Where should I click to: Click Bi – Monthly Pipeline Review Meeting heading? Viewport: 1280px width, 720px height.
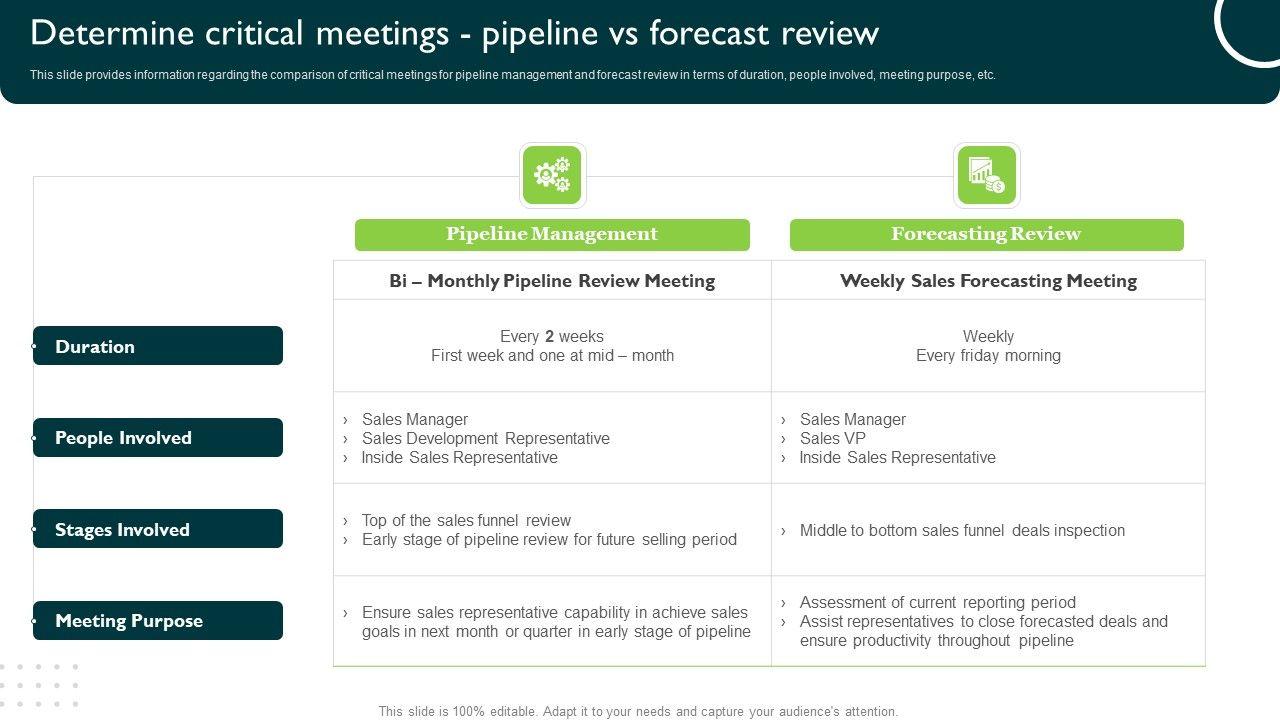(552, 281)
